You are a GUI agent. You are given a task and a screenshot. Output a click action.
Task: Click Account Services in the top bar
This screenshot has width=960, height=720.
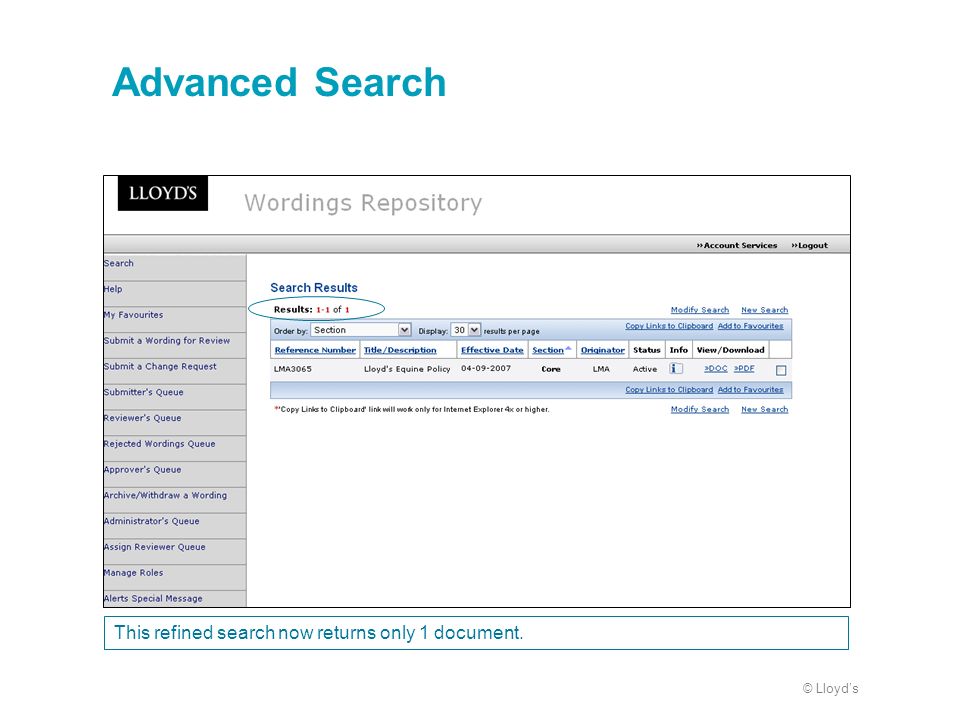[x=737, y=245]
